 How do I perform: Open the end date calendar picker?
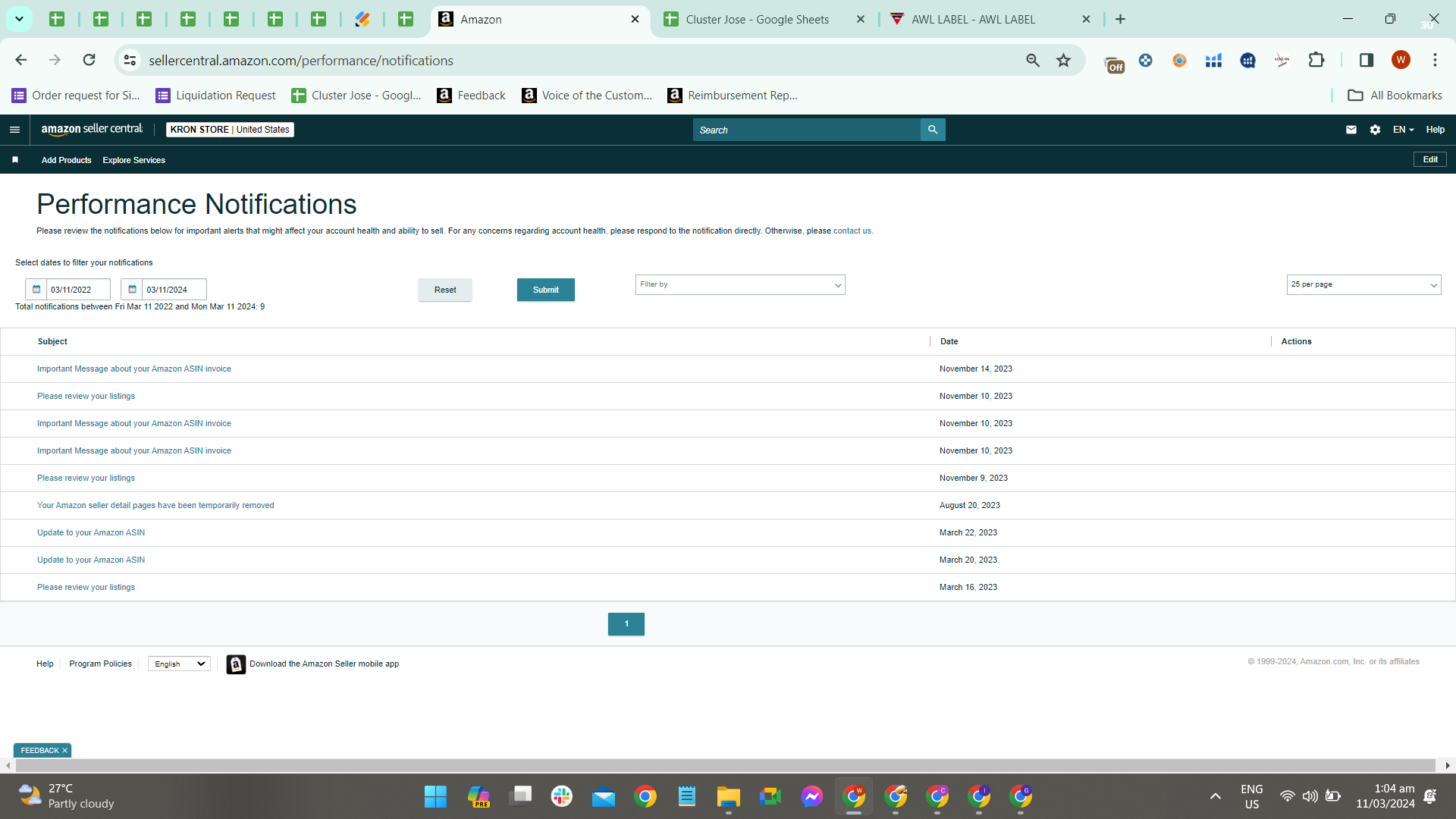click(132, 290)
